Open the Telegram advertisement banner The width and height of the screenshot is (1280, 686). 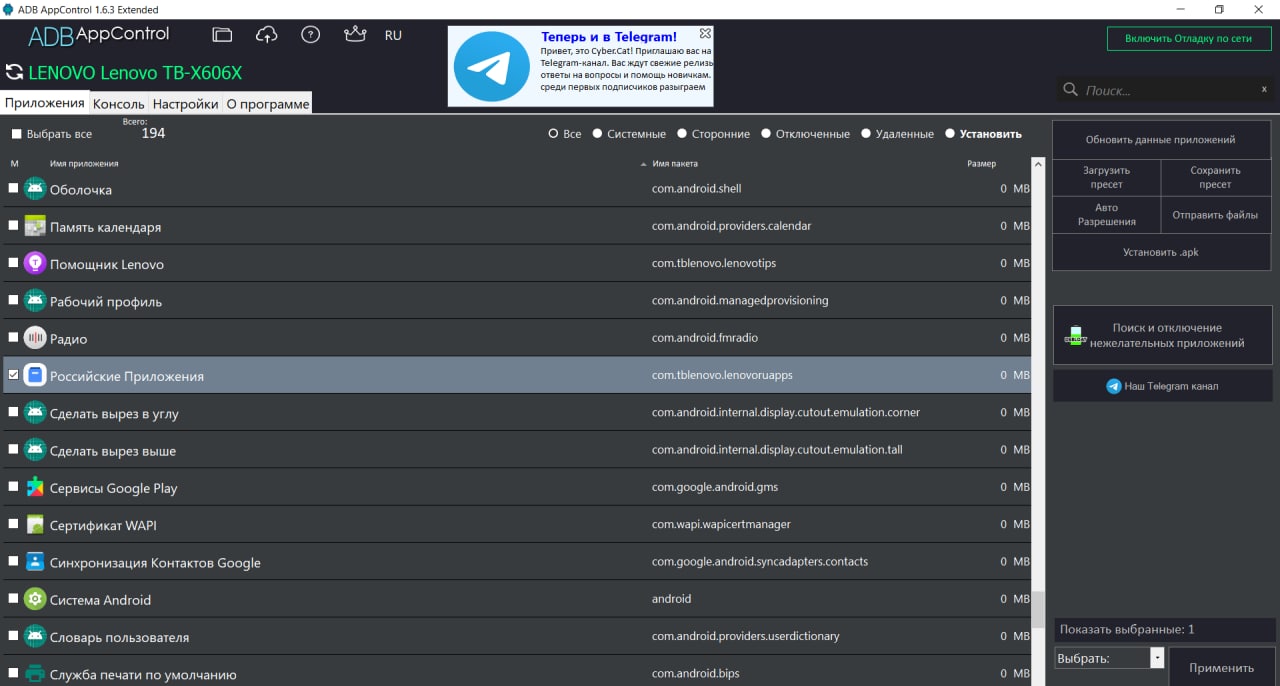point(580,66)
